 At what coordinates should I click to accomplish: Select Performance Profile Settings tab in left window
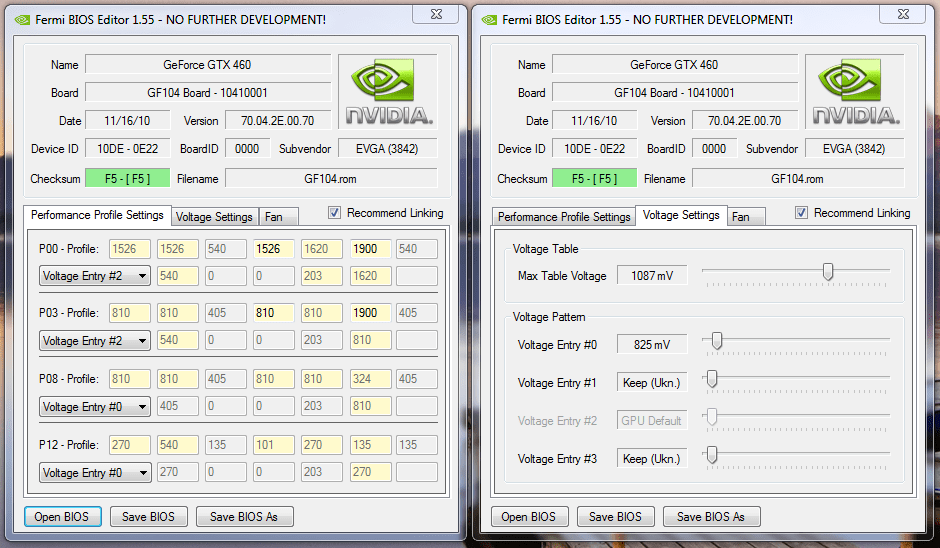tap(97, 215)
